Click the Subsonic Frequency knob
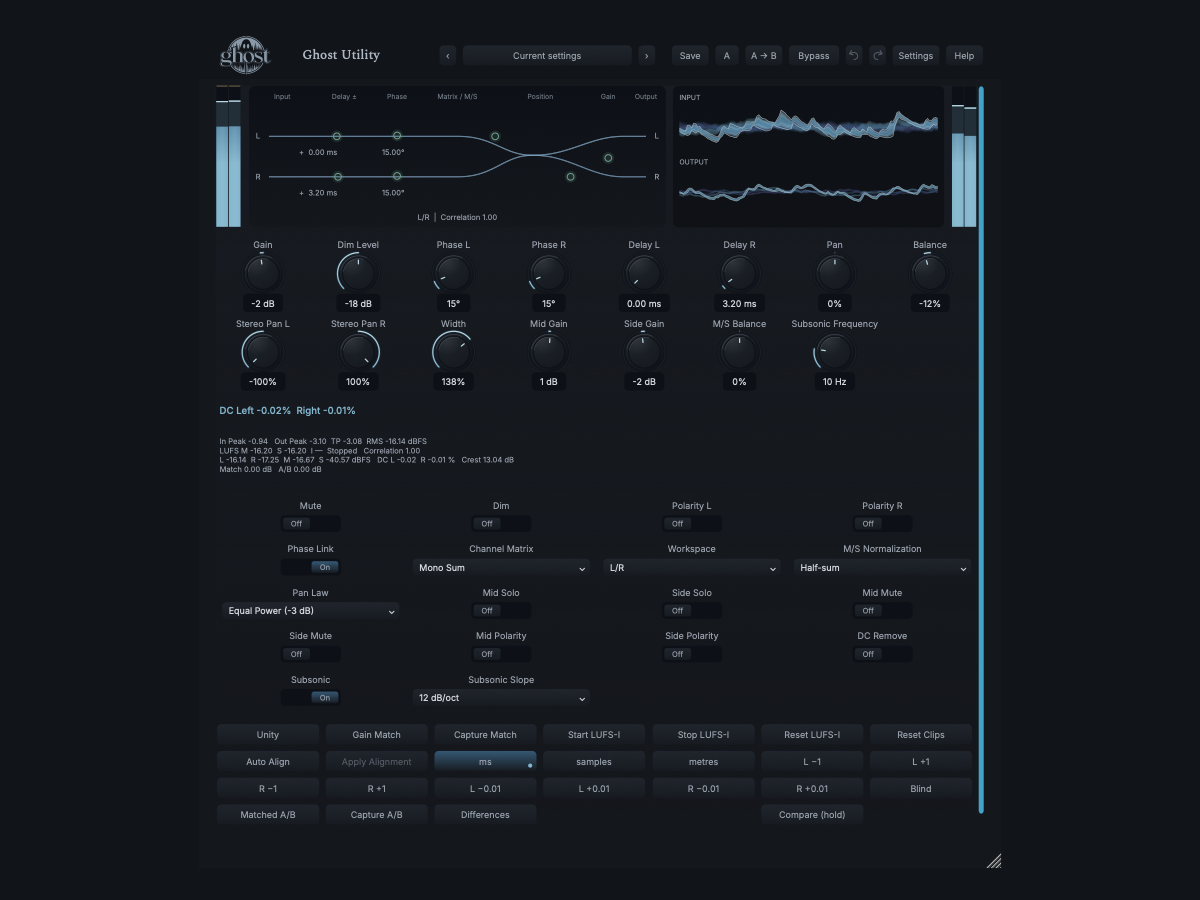 point(834,352)
